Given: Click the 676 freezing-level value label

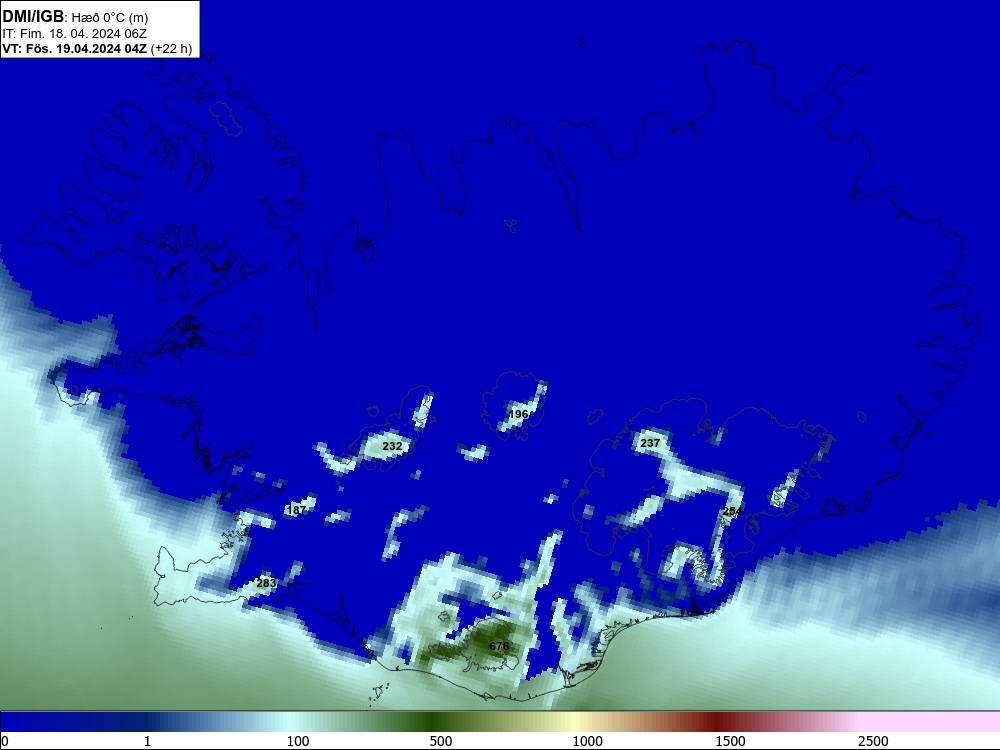Looking at the screenshot, I should coord(499,646).
